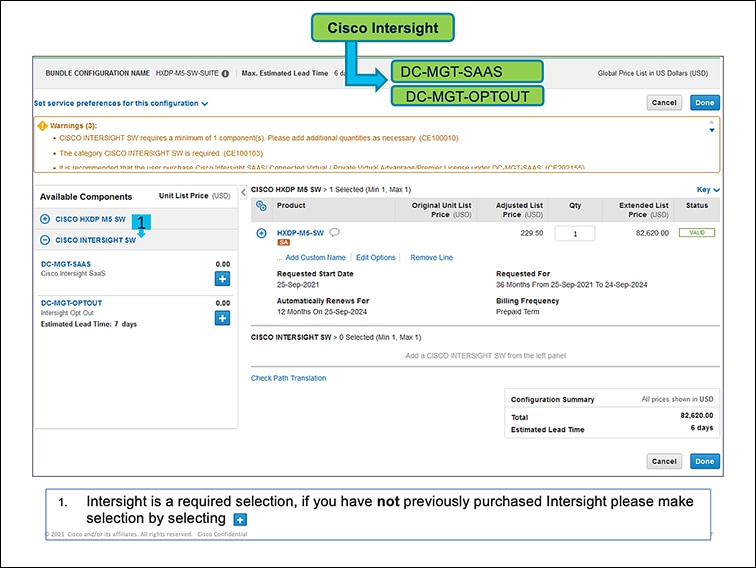Click the plus button for DC-MGT-SAAS

pyautogui.click(x=222, y=278)
